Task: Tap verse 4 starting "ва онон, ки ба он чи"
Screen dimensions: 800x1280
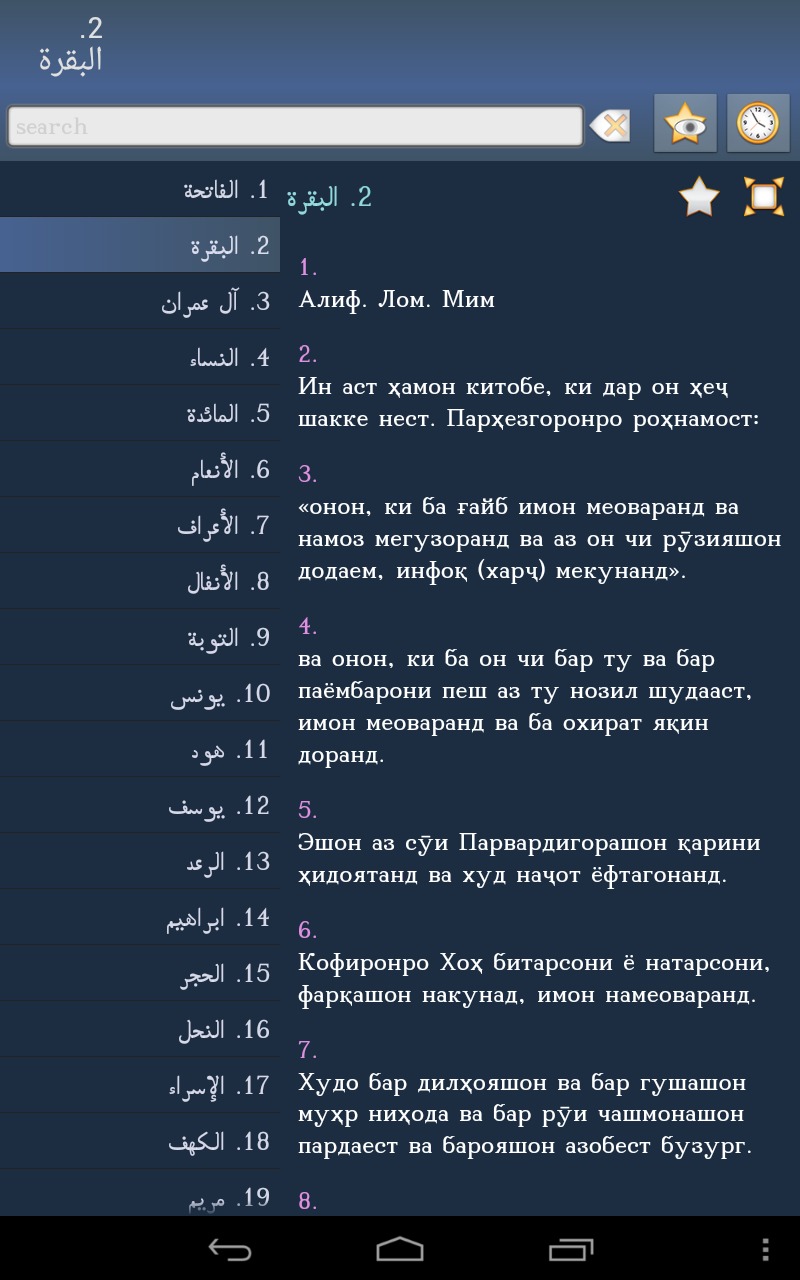Action: coord(526,707)
